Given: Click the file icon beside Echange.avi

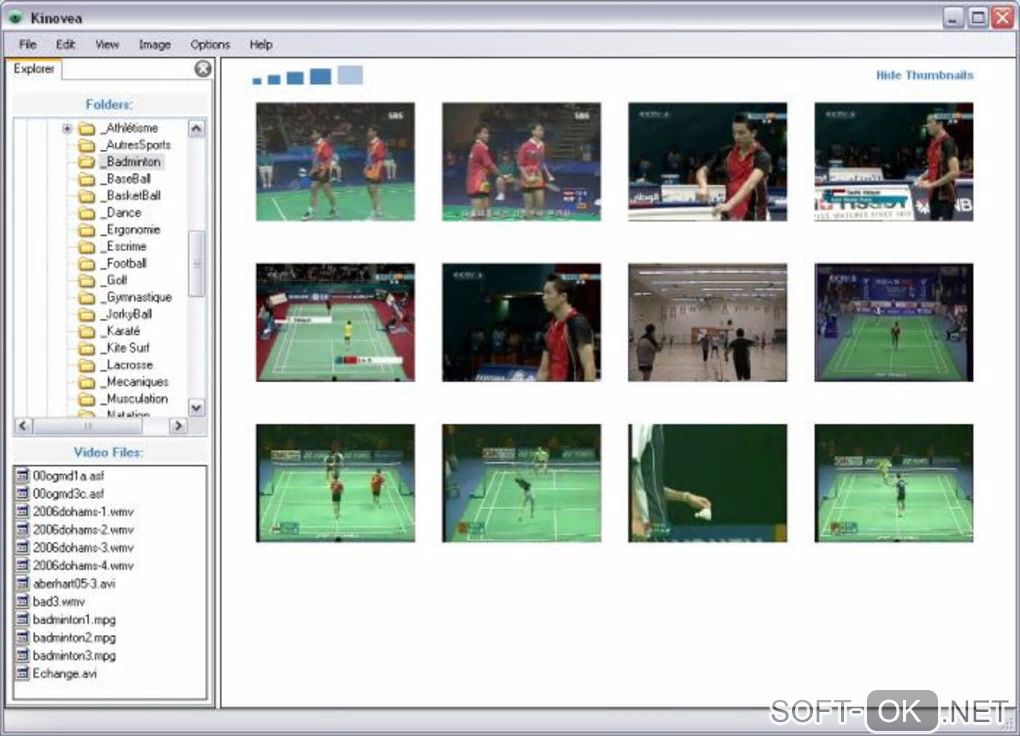Looking at the screenshot, I should (23, 674).
